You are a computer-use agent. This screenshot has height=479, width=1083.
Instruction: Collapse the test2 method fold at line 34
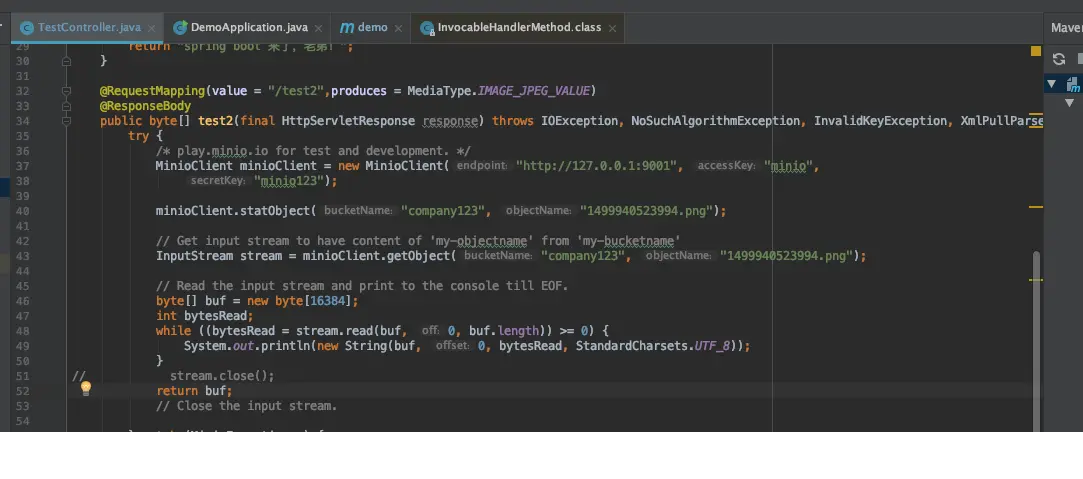[66, 121]
